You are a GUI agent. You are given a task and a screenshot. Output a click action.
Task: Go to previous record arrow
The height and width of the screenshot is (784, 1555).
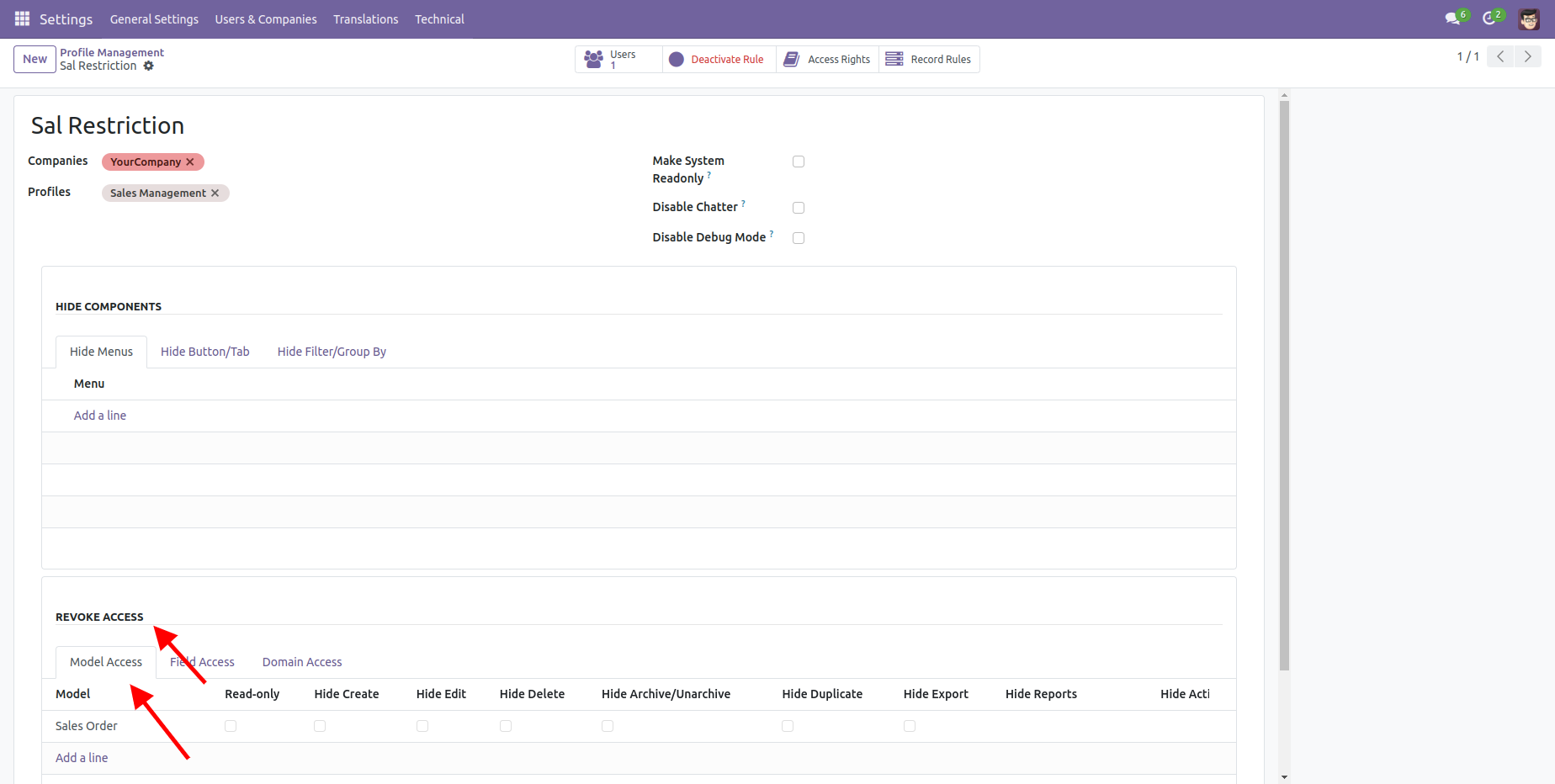pyautogui.click(x=1500, y=56)
